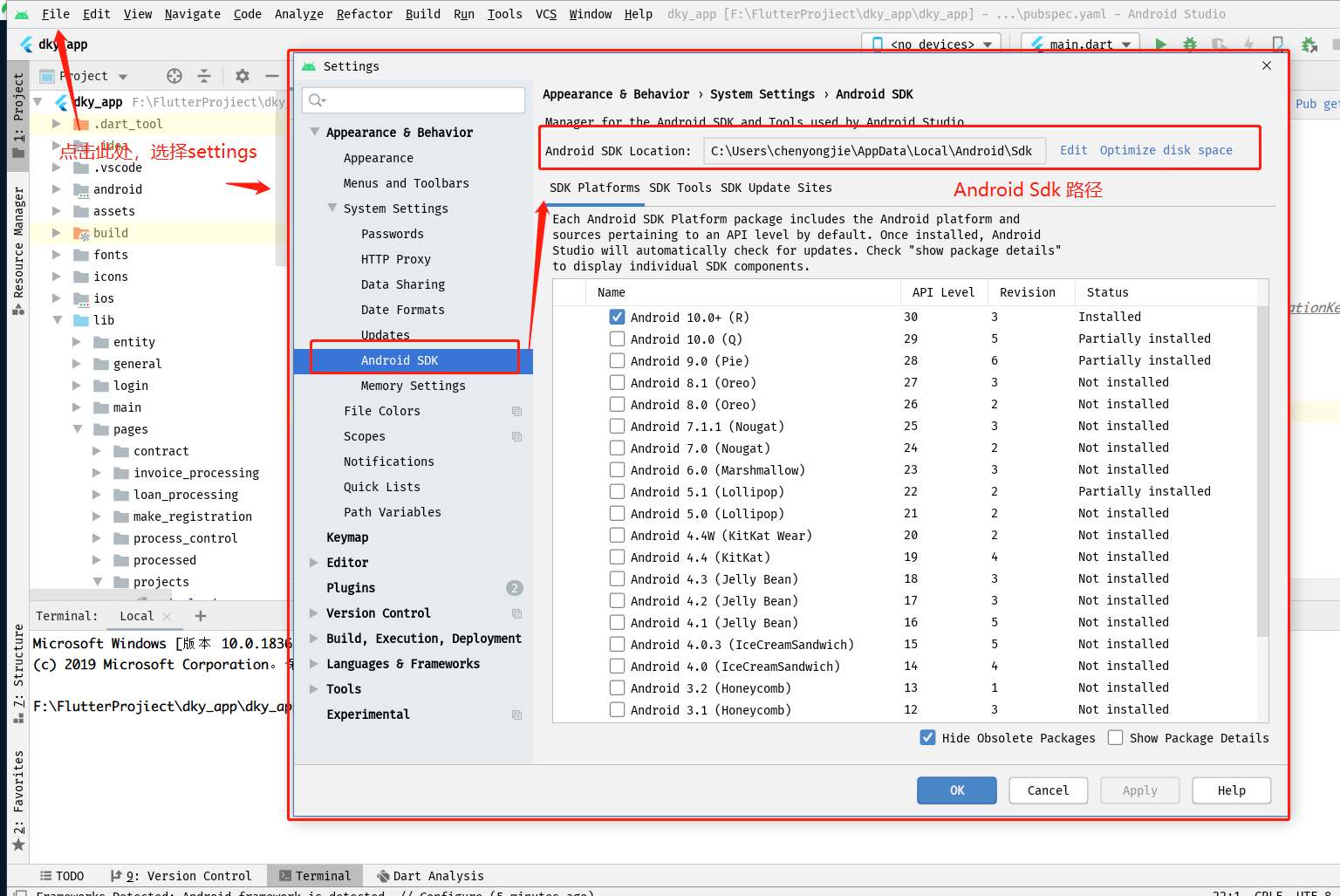Click OK in Settings dialog
The width and height of the screenshot is (1340, 896).
(x=957, y=790)
